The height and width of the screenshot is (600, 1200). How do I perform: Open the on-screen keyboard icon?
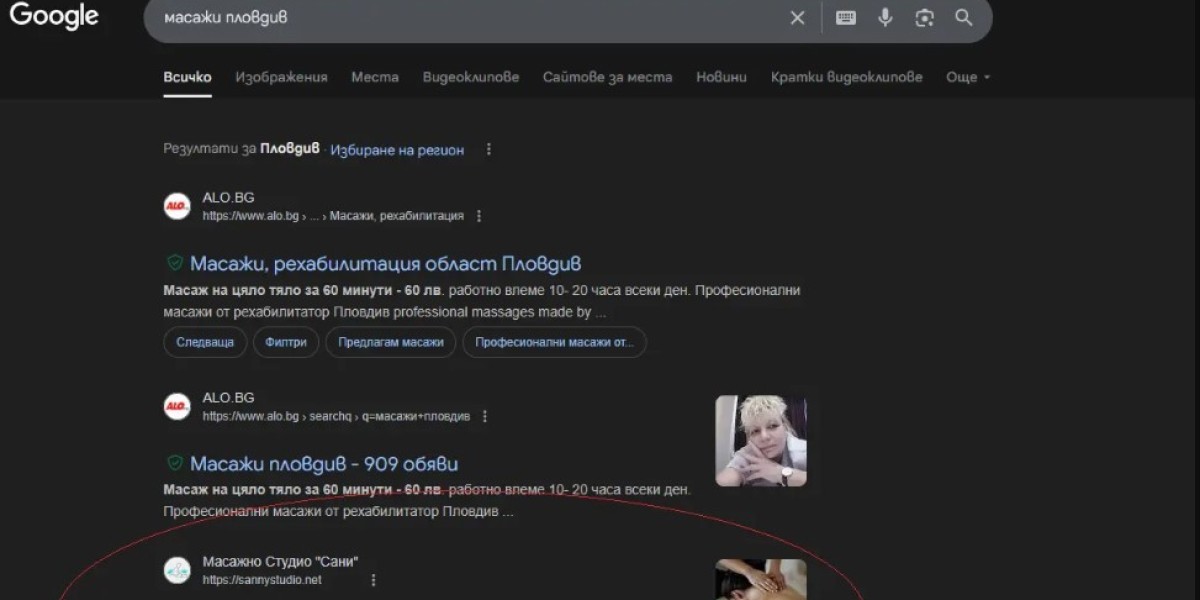(x=846, y=17)
